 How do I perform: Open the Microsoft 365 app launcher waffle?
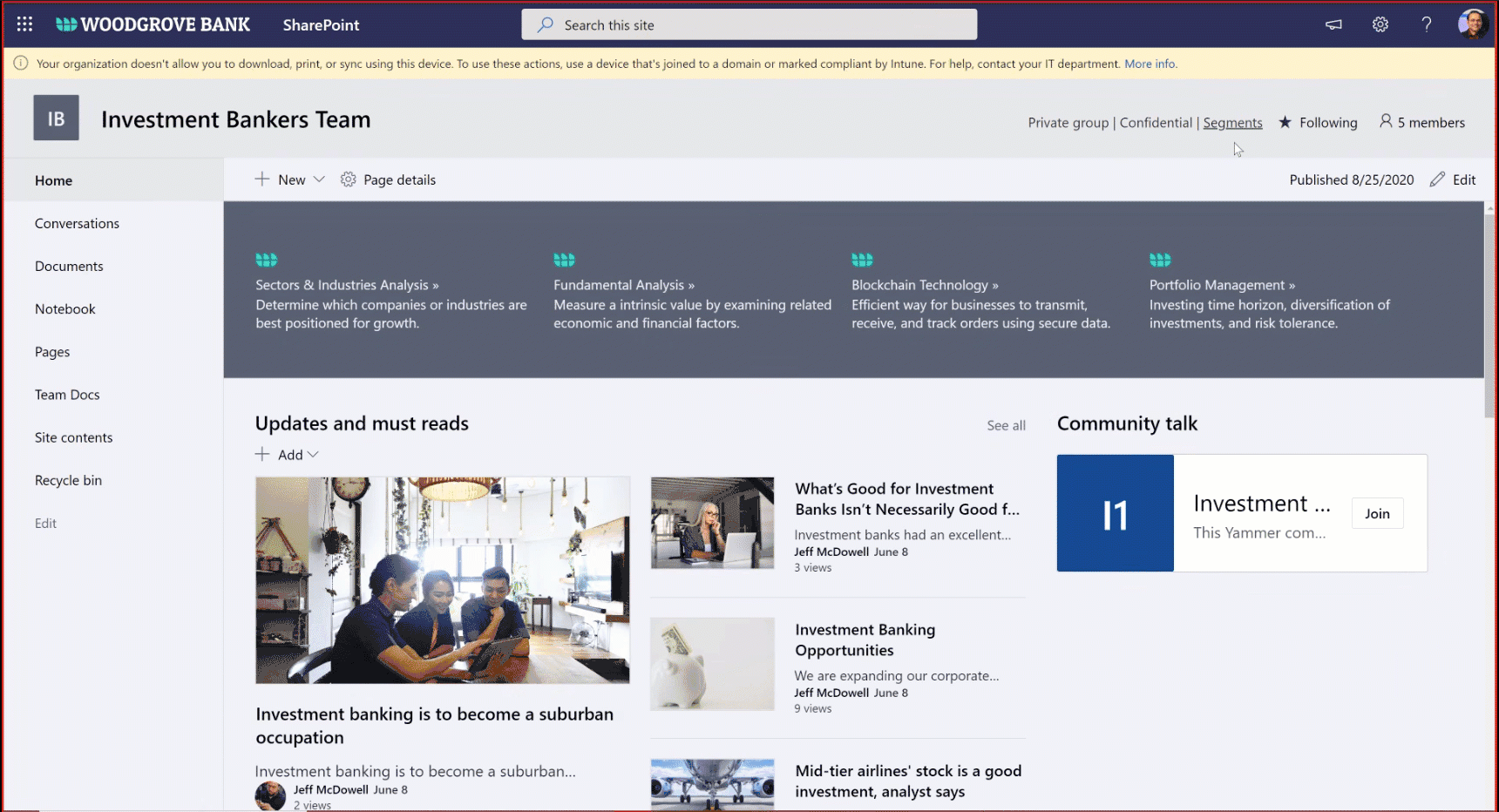point(24,24)
